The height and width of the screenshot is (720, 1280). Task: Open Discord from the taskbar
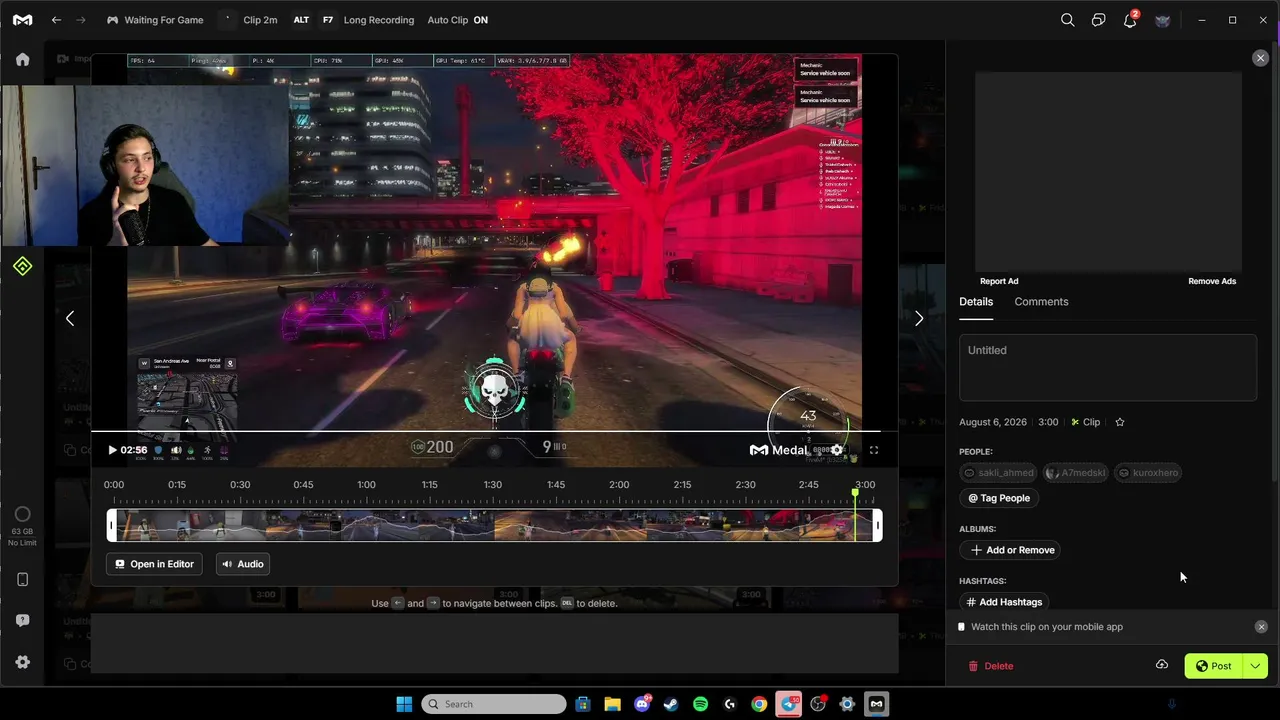642,704
